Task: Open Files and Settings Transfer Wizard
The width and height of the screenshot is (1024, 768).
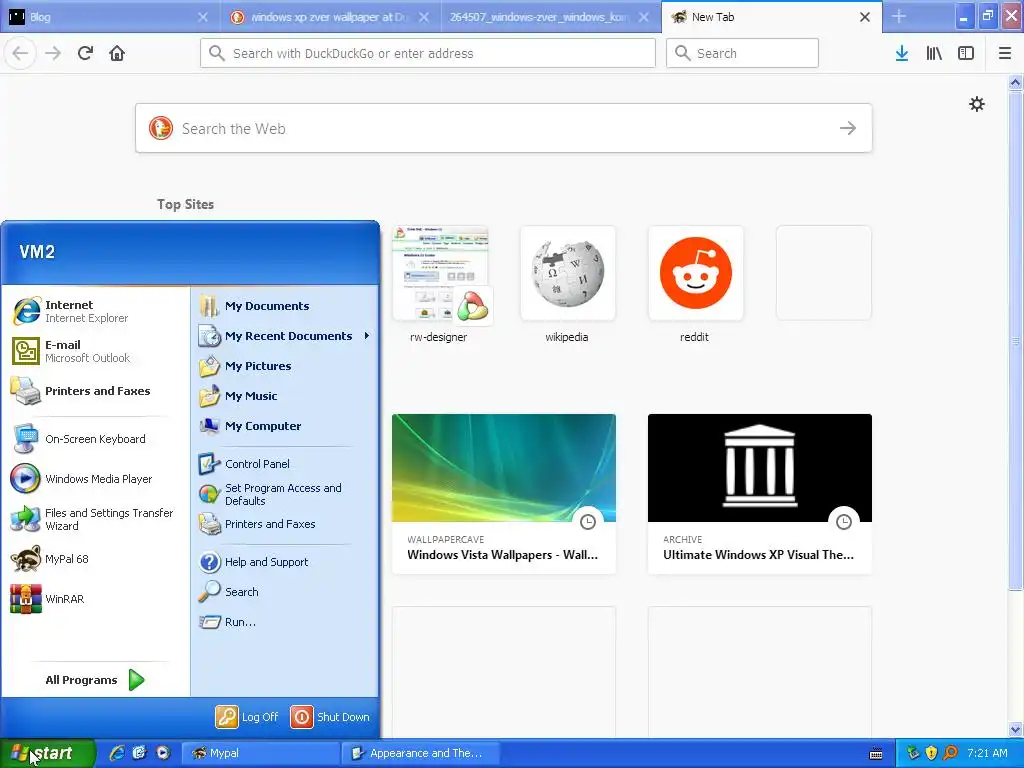Action: point(95,519)
